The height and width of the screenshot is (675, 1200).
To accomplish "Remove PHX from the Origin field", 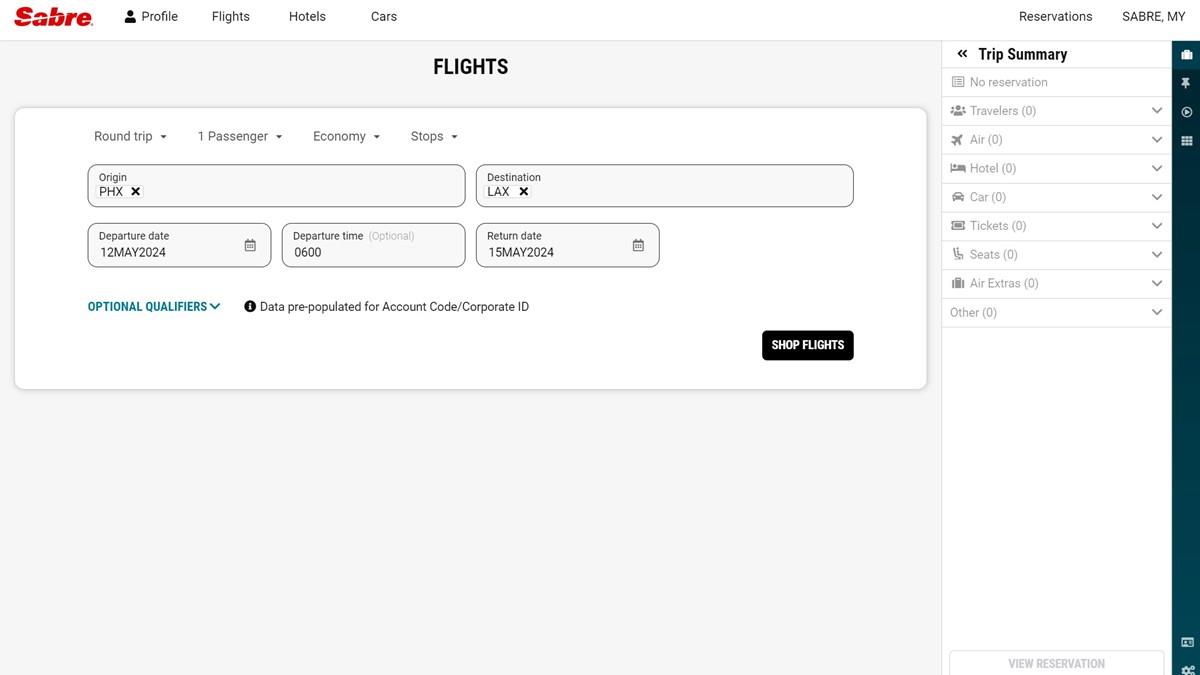I will point(136,192).
